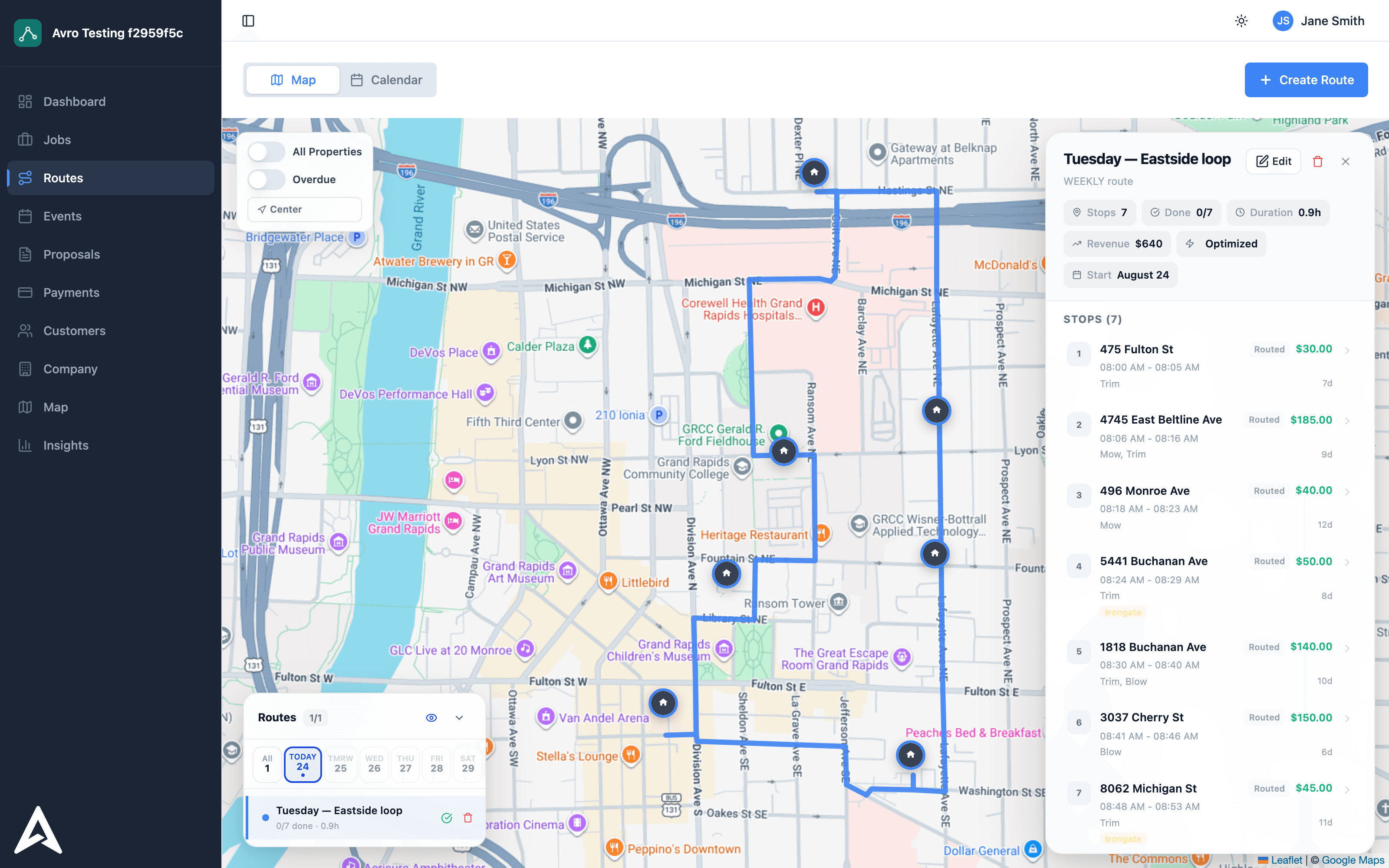Screen dimensions: 1389x868
Task: Click Corewell Health hospital map marker
Action: pos(816,308)
